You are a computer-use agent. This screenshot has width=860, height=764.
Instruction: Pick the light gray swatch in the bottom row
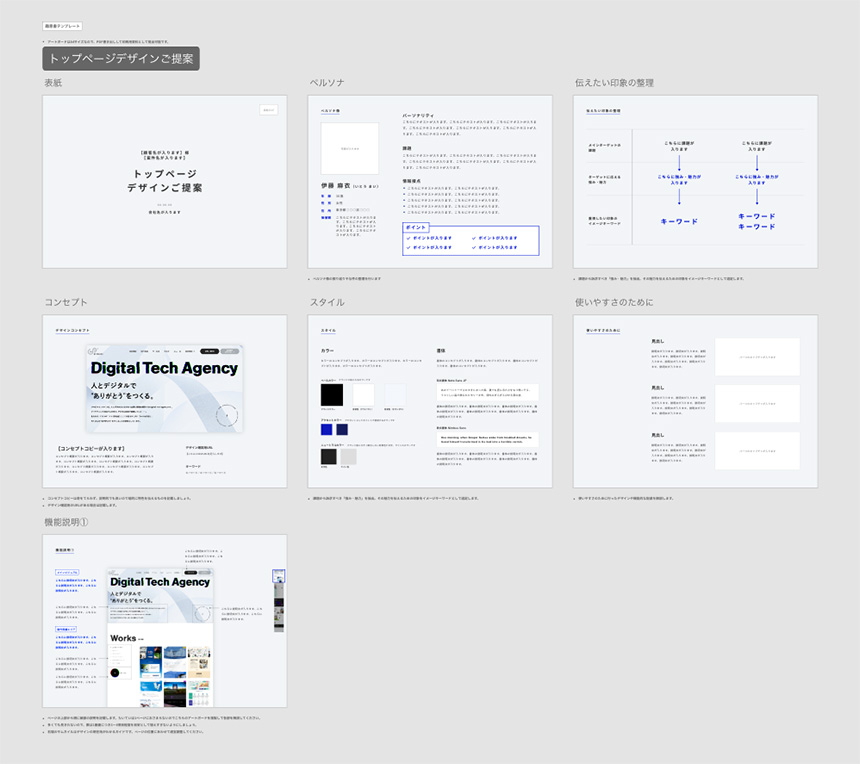348,456
